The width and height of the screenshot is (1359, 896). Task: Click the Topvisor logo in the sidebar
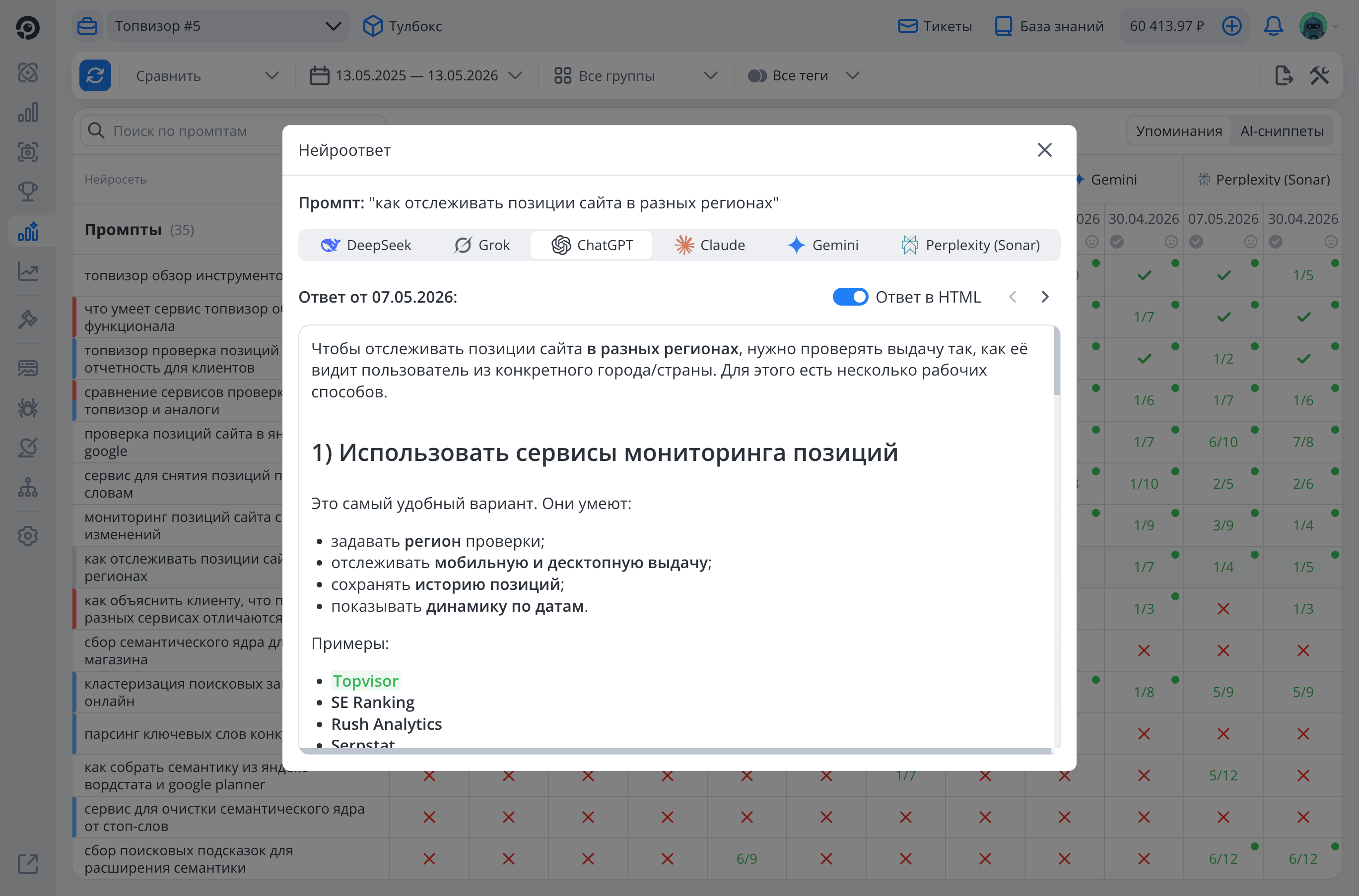27,27
